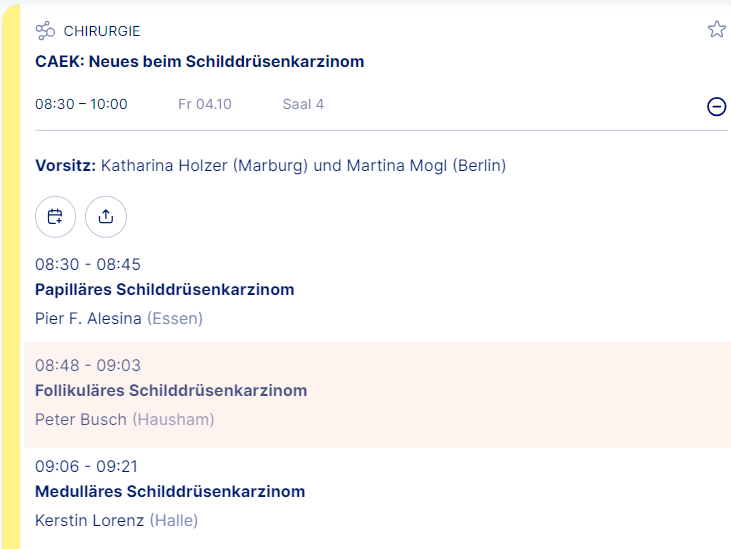Click speaker Pier F. Alesina
731x549 pixels.
[x=88, y=319]
